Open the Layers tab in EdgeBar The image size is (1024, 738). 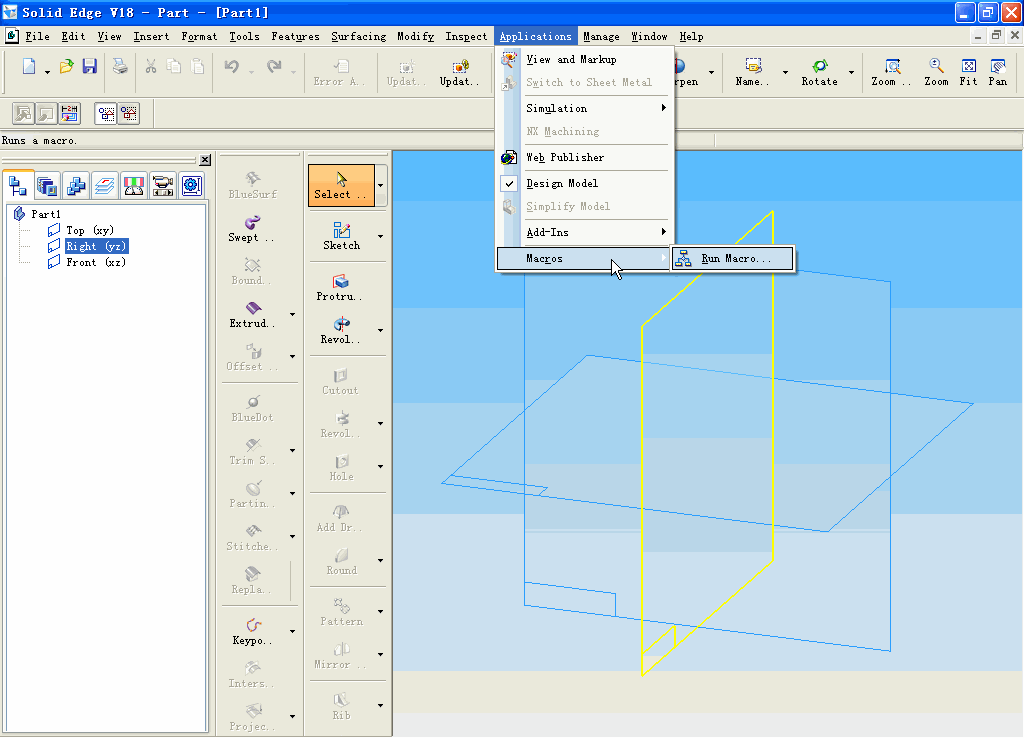point(104,186)
